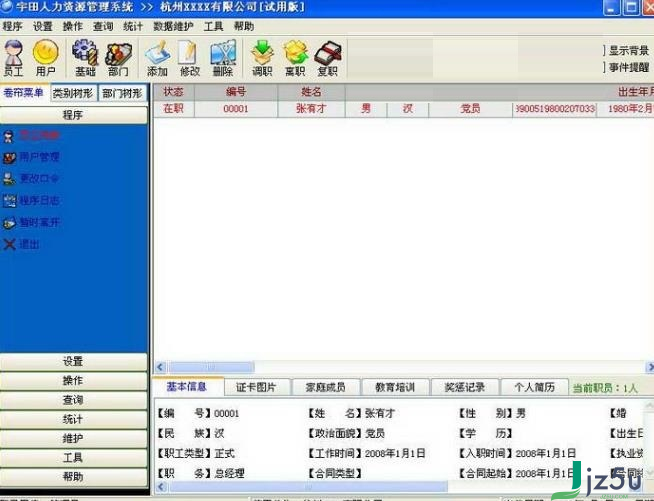
Task: Click the details panel horizontal scrollbar thumb
Action: (308, 487)
